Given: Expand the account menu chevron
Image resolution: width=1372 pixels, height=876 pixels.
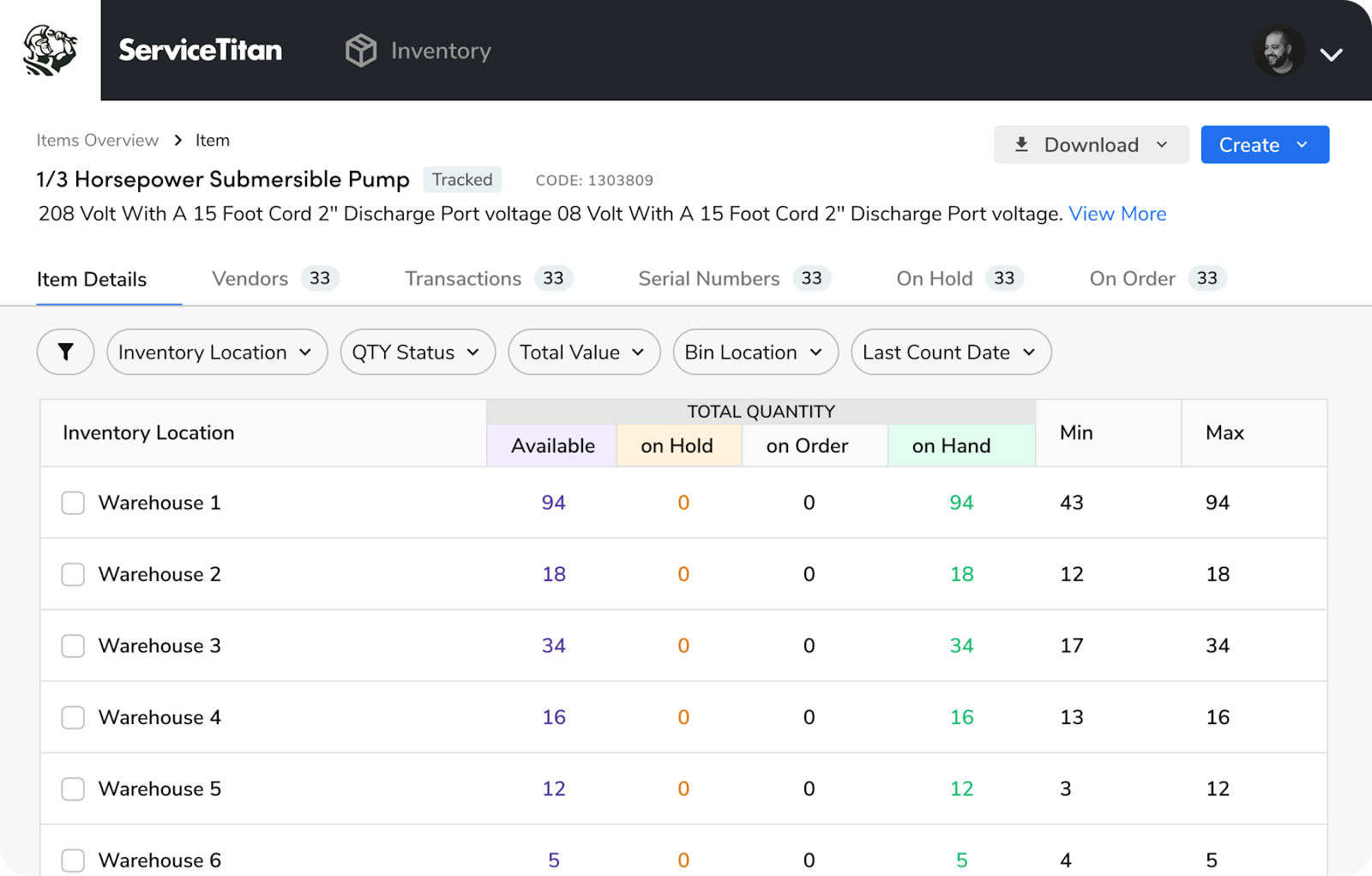Looking at the screenshot, I should click(x=1331, y=55).
